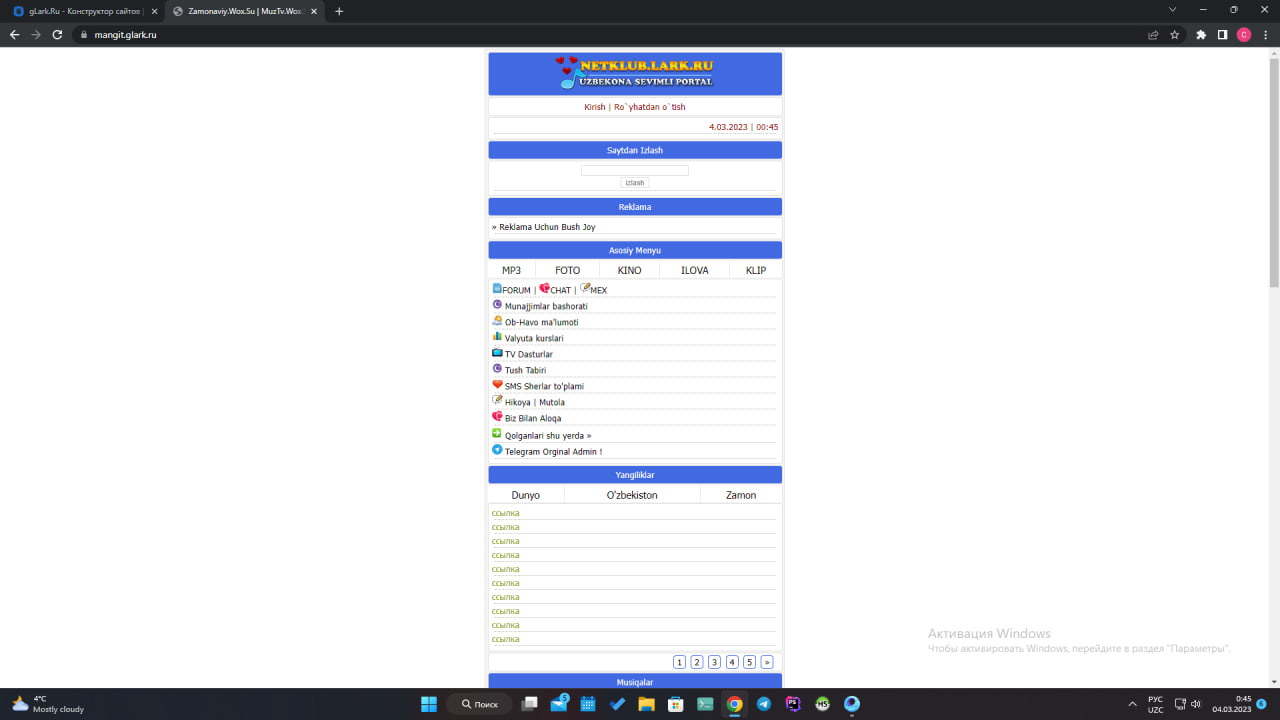Viewport: 1280px width, 720px height.
Task: Open Chrome's three-dot menu
Action: 1265,34
